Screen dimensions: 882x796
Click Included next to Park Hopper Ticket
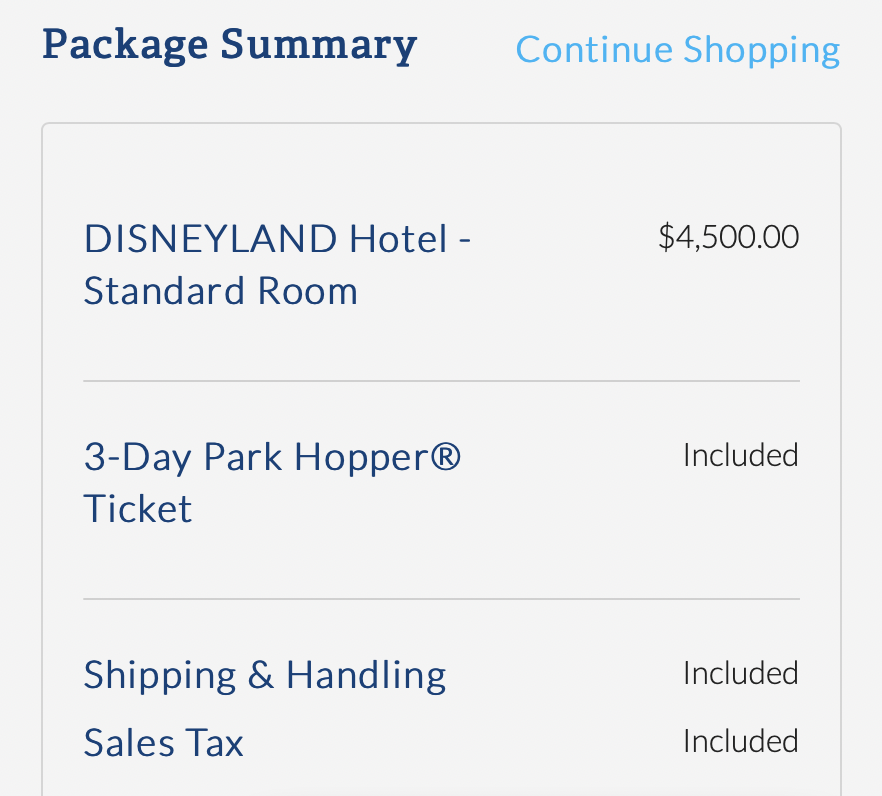coord(740,454)
